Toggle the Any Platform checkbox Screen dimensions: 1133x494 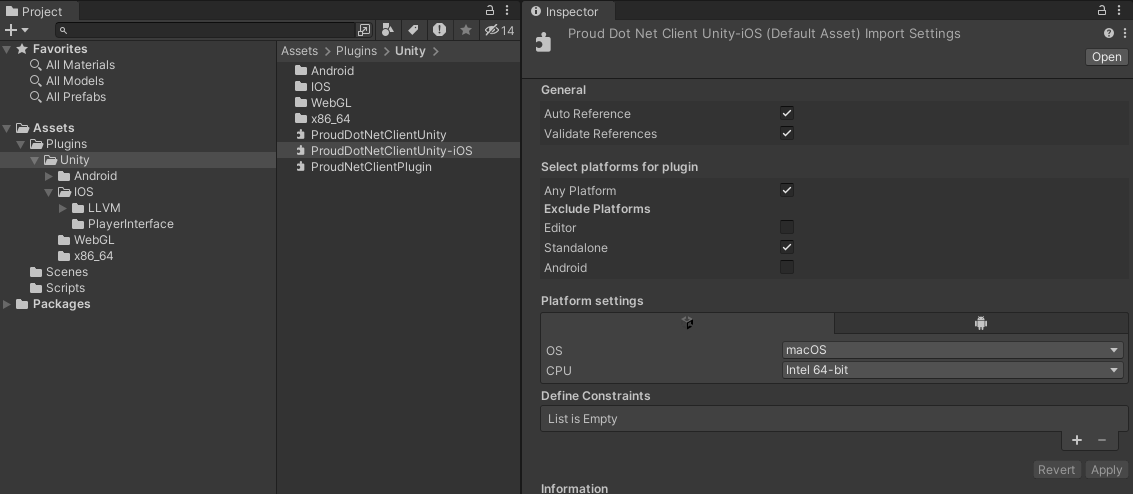coord(787,190)
